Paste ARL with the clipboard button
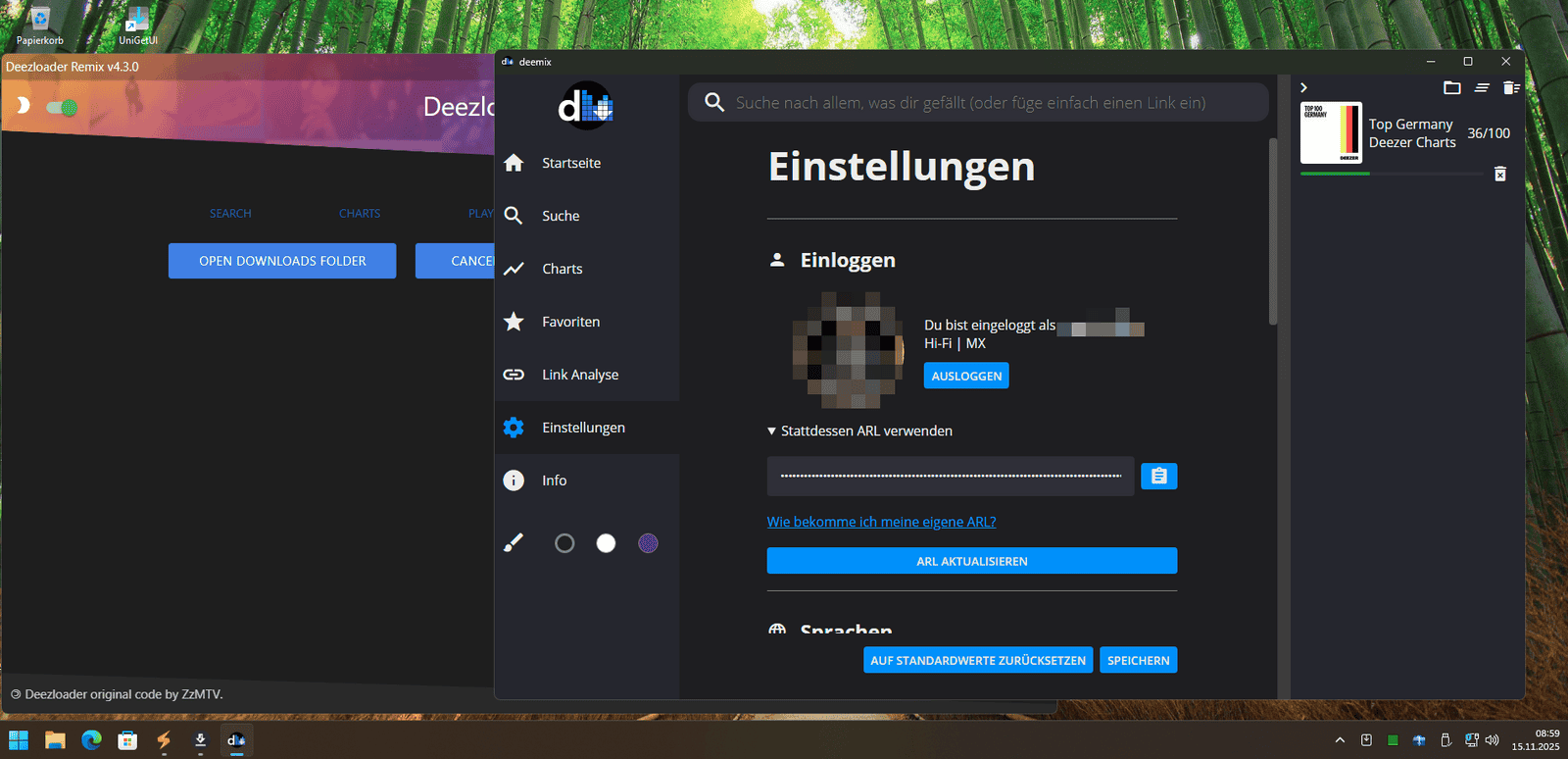The image size is (1568, 759). pos(1159,476)
